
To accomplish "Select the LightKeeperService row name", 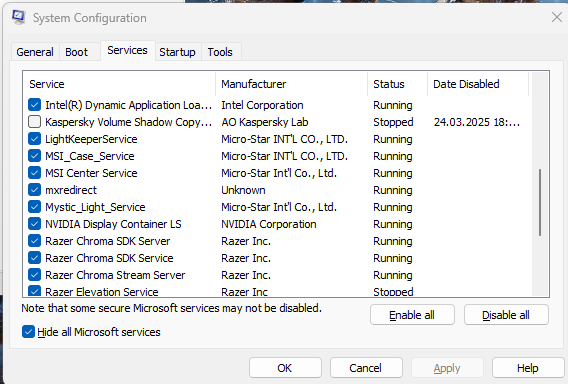I will point(91,139).
